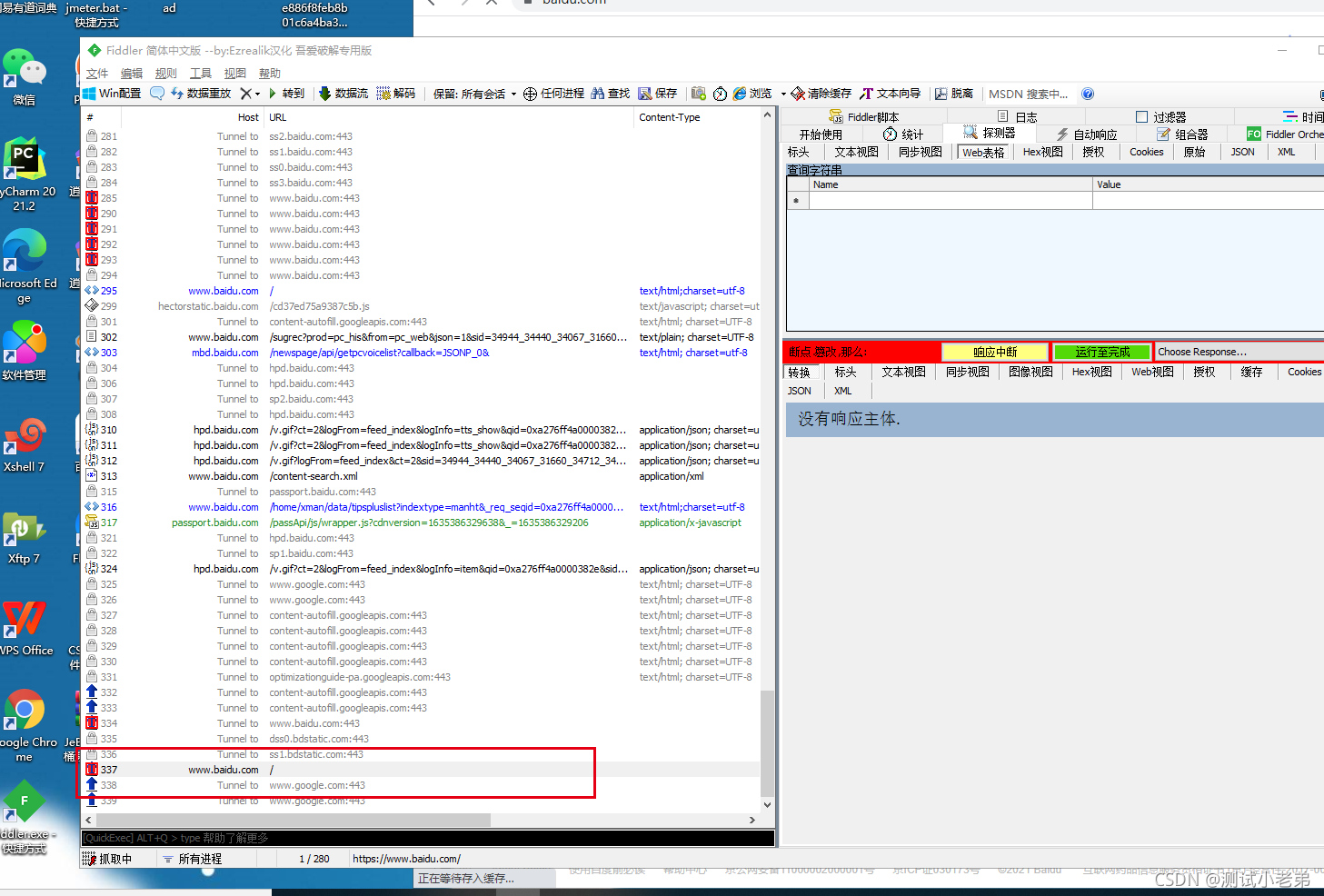
Task: Click 保存 (Save) toolbar button
Action: pos(658,94)
